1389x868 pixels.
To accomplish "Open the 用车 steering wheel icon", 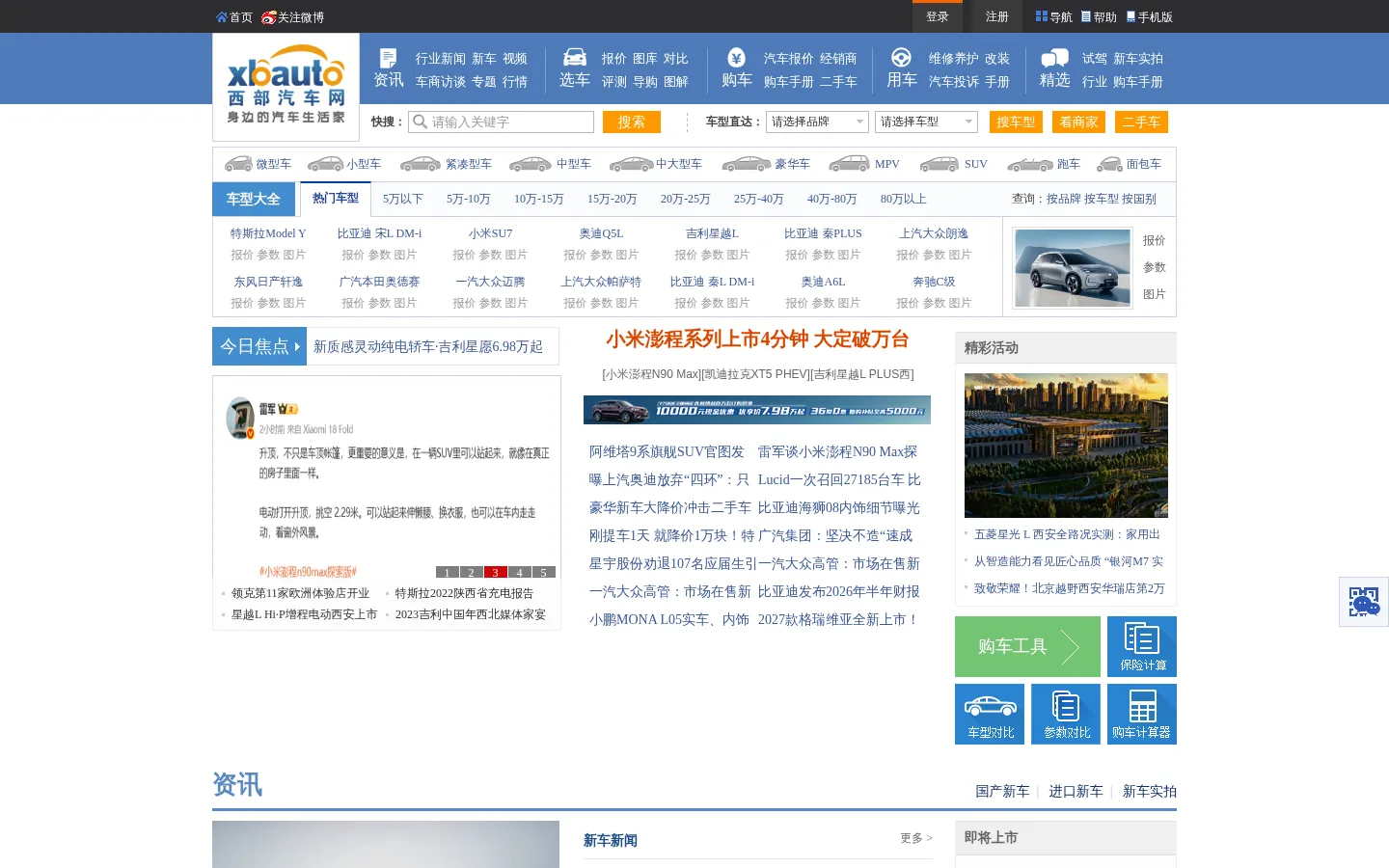I will coord(901,58).
